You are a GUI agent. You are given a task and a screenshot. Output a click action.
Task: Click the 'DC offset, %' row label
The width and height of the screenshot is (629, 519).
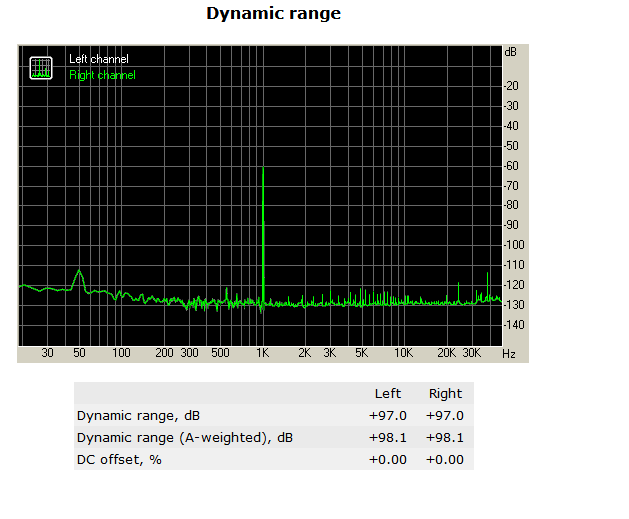[x=119, y=460]
